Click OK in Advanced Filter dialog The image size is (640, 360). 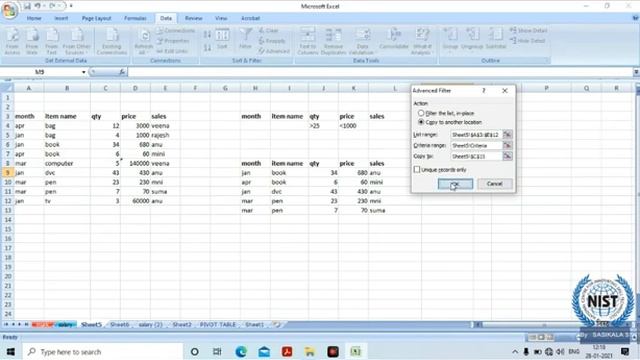(456, 184)
